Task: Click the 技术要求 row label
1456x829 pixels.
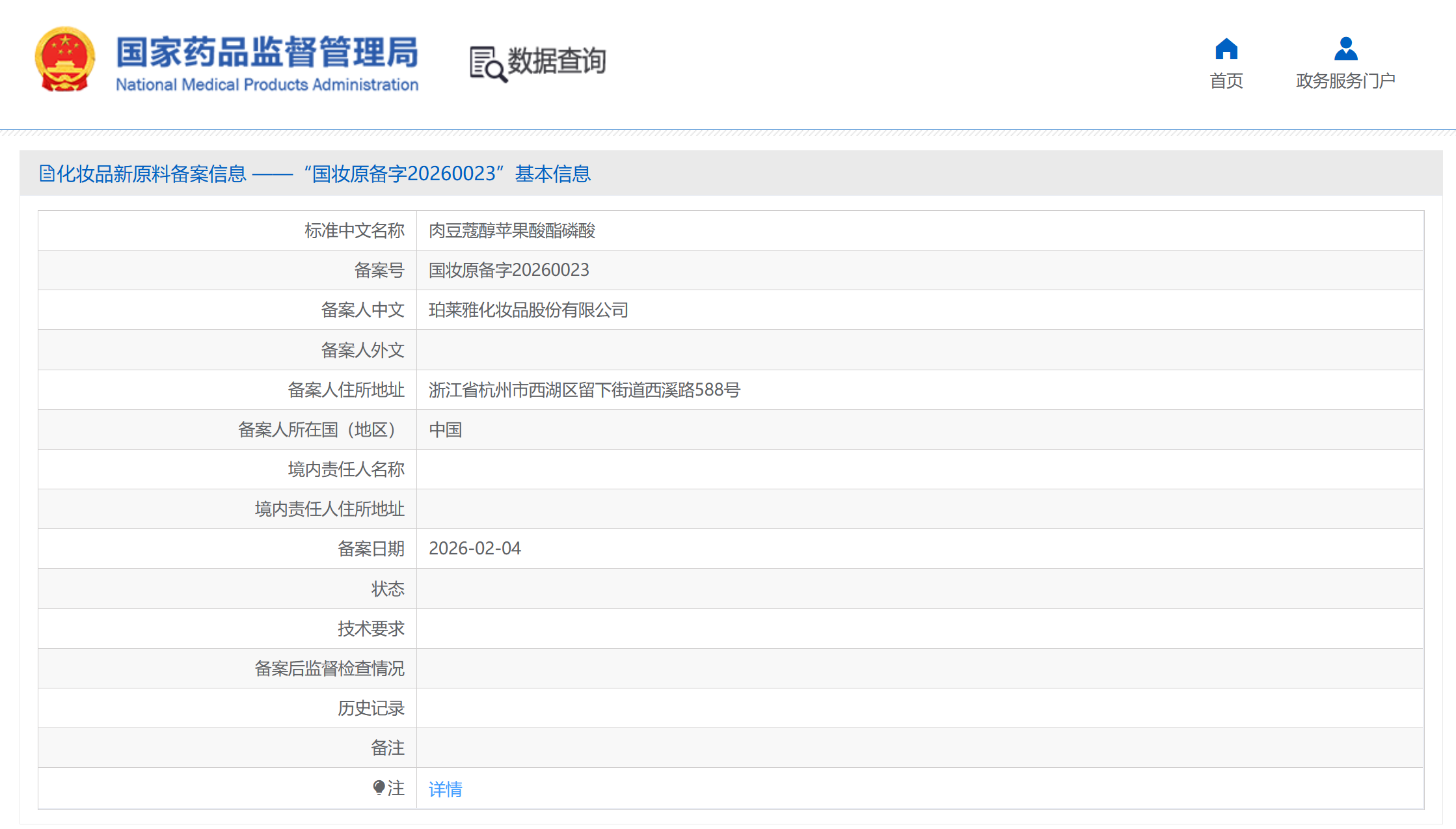Action: click(x=371, y=629)
